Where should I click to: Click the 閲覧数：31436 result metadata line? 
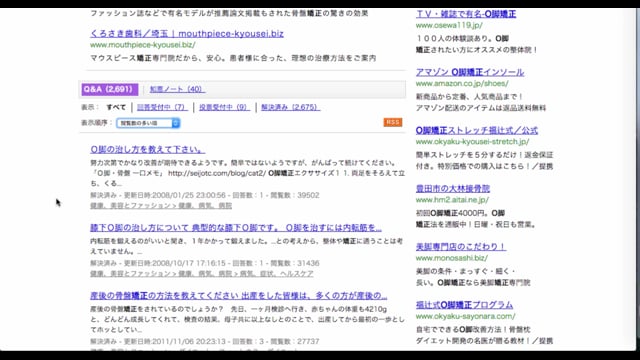coord(205,263)
